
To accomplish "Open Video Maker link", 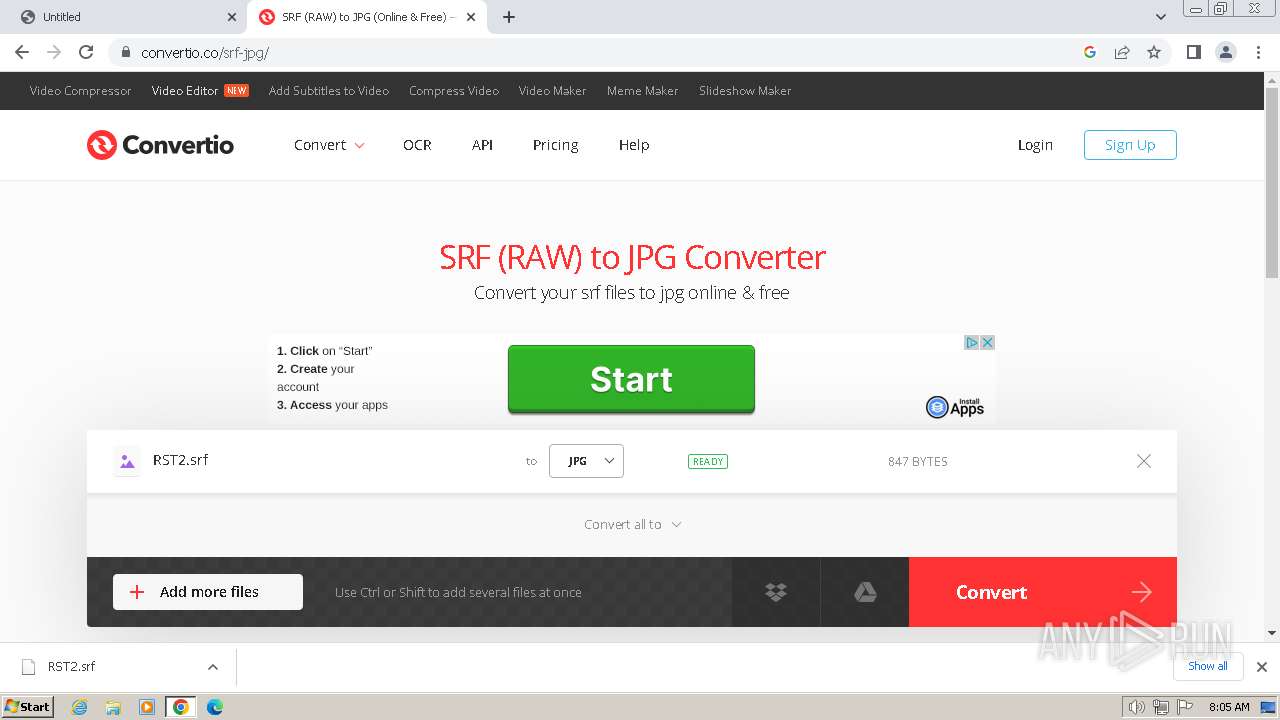I will (552, 91).
